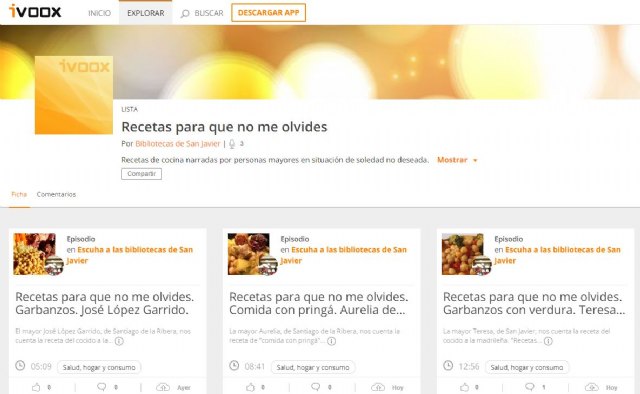The image size is (640, 394).
Task: Like the Comida con pringá episode
Action: [250, 387]
